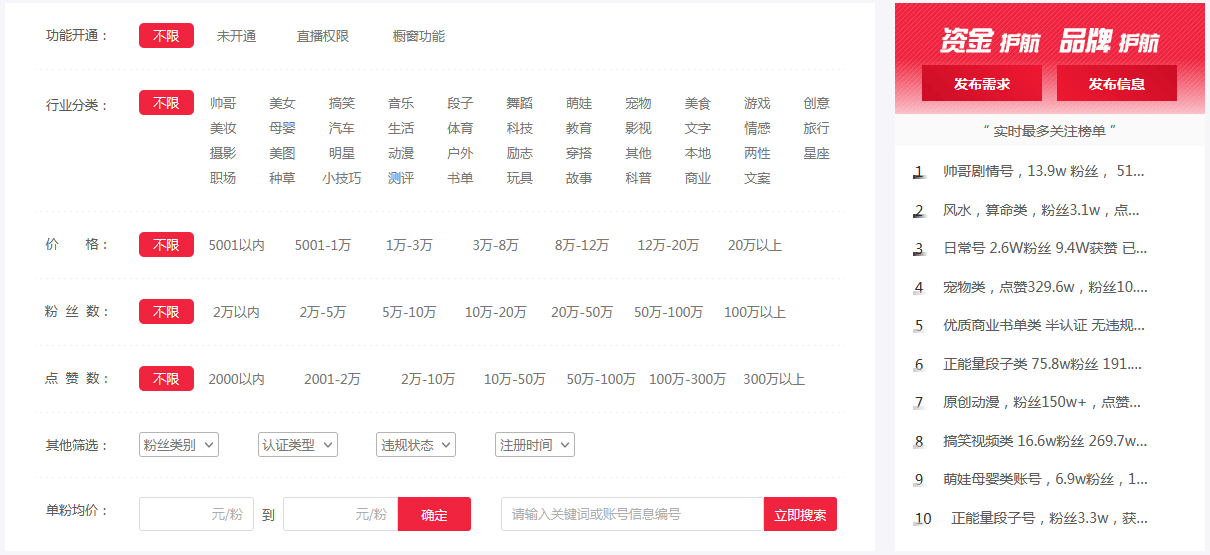Choose the 美女 industry category
Image resolution: width=1210 pixels, height=555 pixels.
tap(282, 103)
